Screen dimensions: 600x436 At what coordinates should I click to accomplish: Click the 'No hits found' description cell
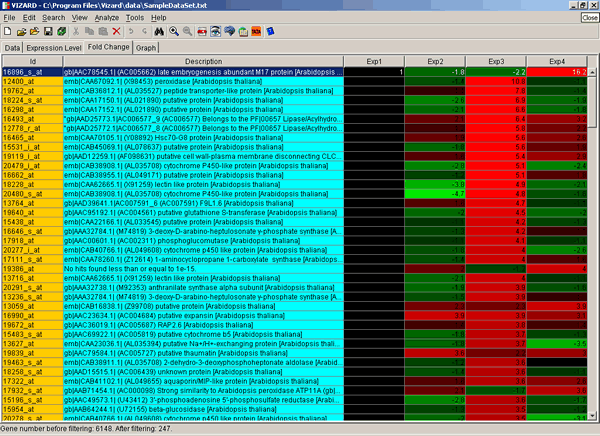tap(204, 269)
